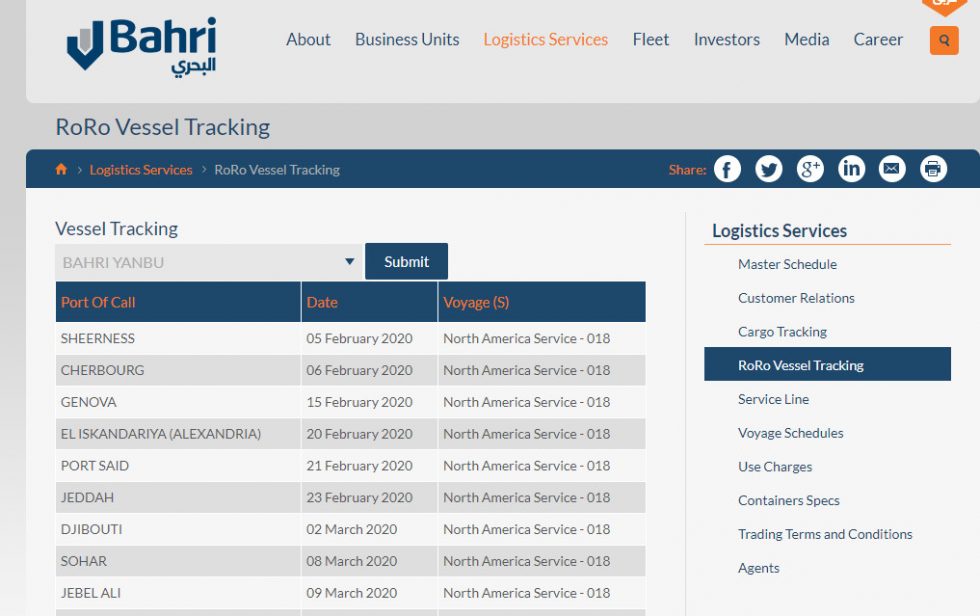This screenshot has height=616, width=980.
Task: Click the PORT SAID port cell
Action: pos(178,466)
